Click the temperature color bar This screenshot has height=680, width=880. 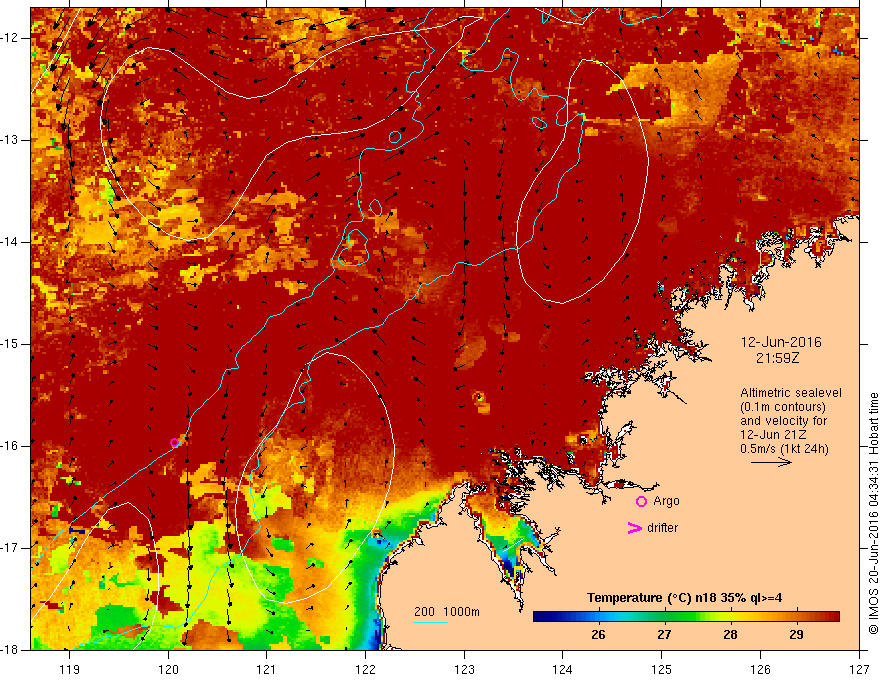click(x=686, y=617)
